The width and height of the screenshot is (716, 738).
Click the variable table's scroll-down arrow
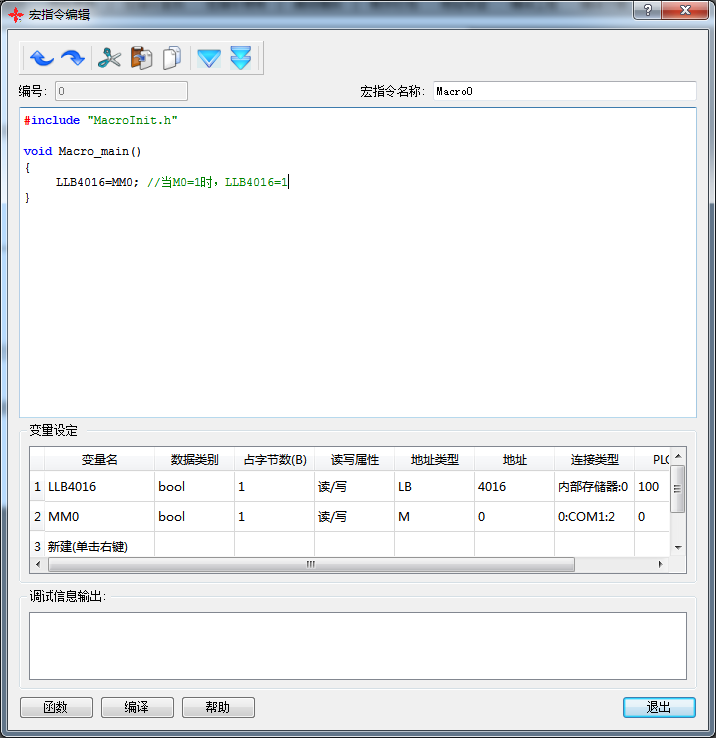pos(678,548)
